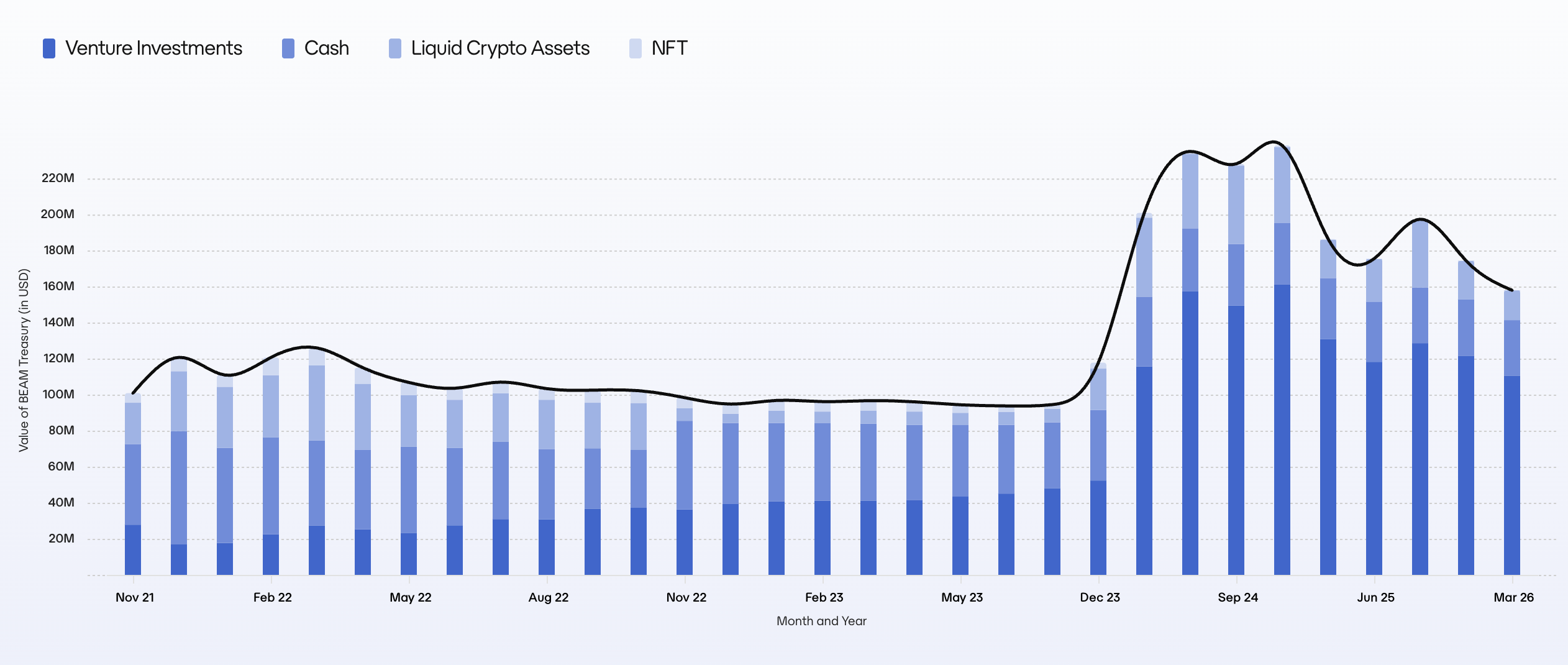
Task: Select the Dec 23 stacked bar
Action: [1098, 469]
